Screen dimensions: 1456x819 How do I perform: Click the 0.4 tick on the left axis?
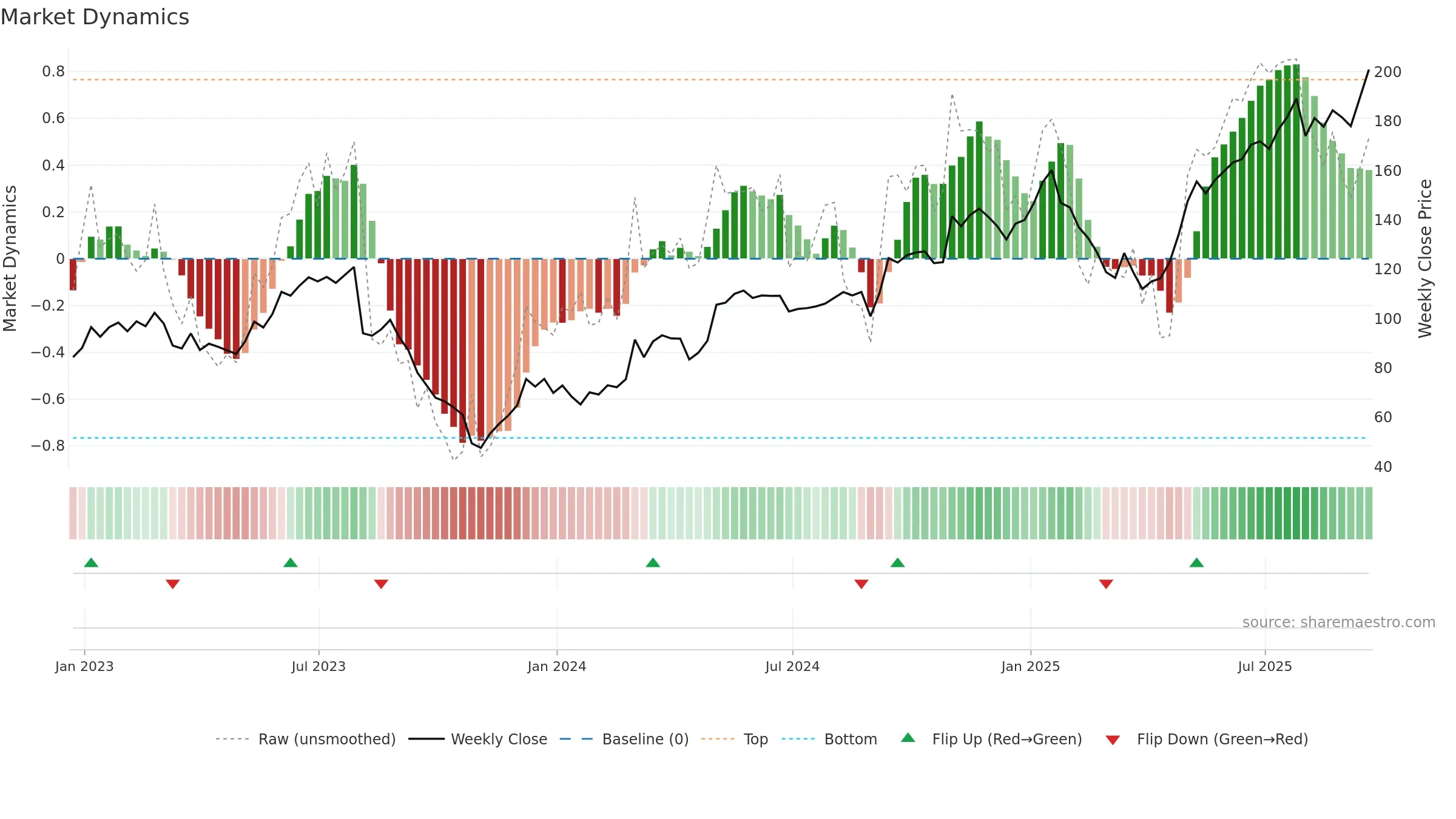(x=53, y=165)
